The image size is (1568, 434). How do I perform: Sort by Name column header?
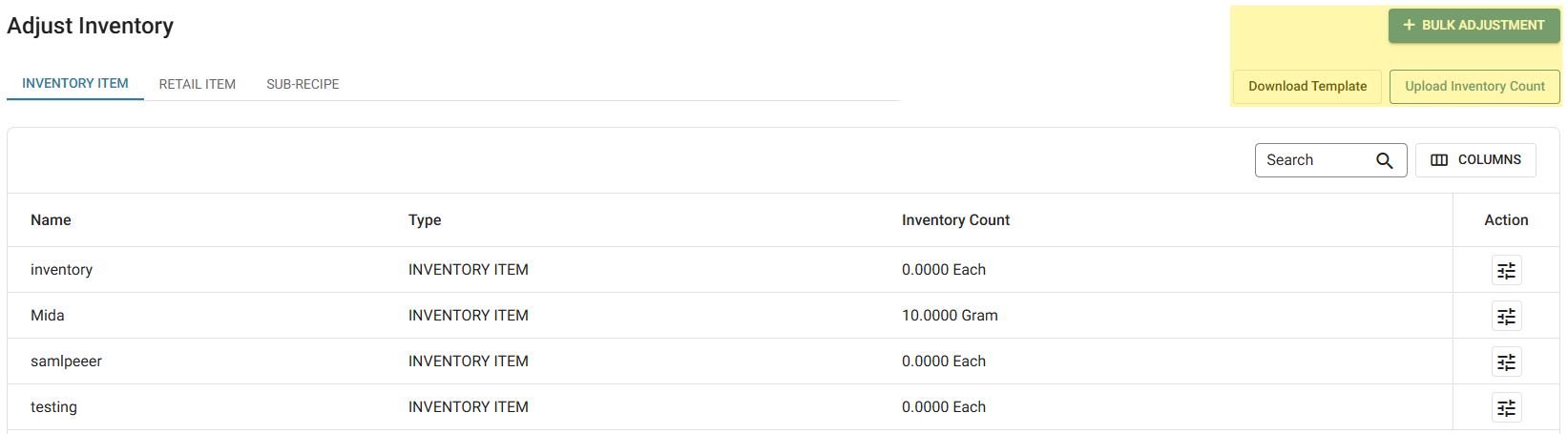pyautogui.click(x=51, y=220)
